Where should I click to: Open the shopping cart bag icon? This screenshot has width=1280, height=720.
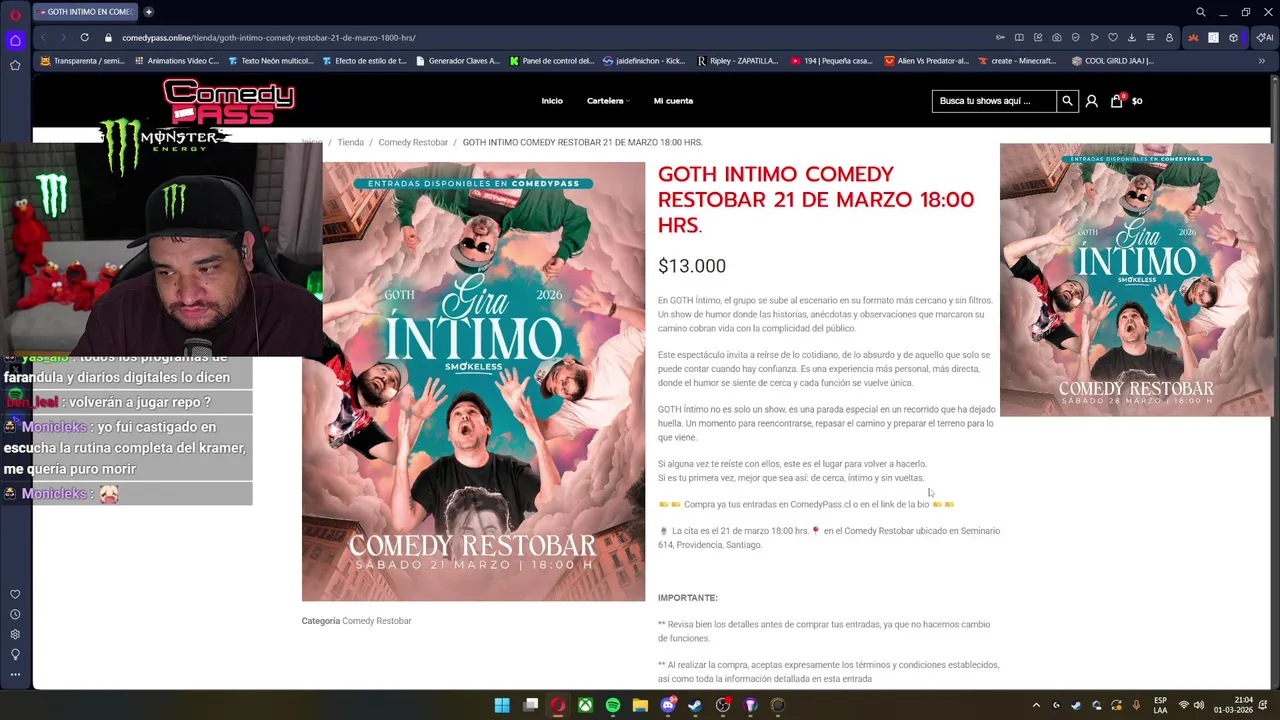pyautogui.click(x=1117, y=101)
